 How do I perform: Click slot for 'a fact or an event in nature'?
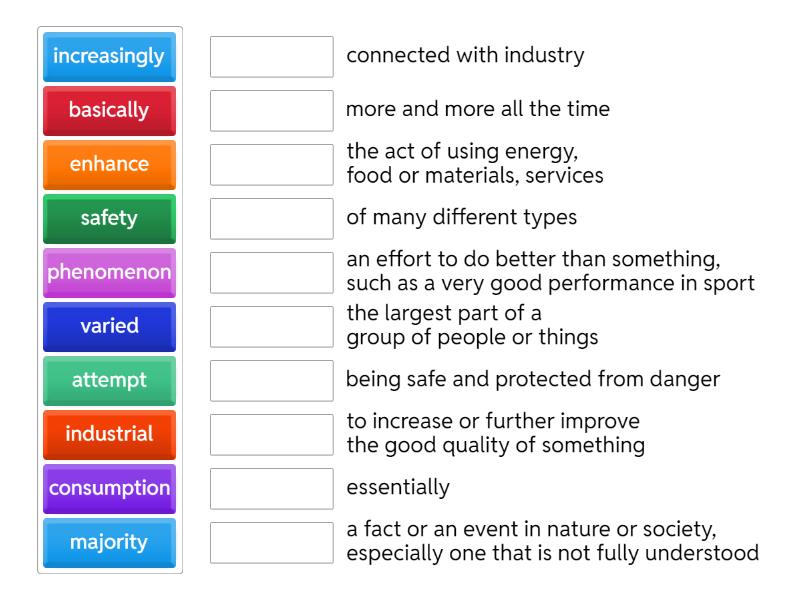tap(272, 543)
